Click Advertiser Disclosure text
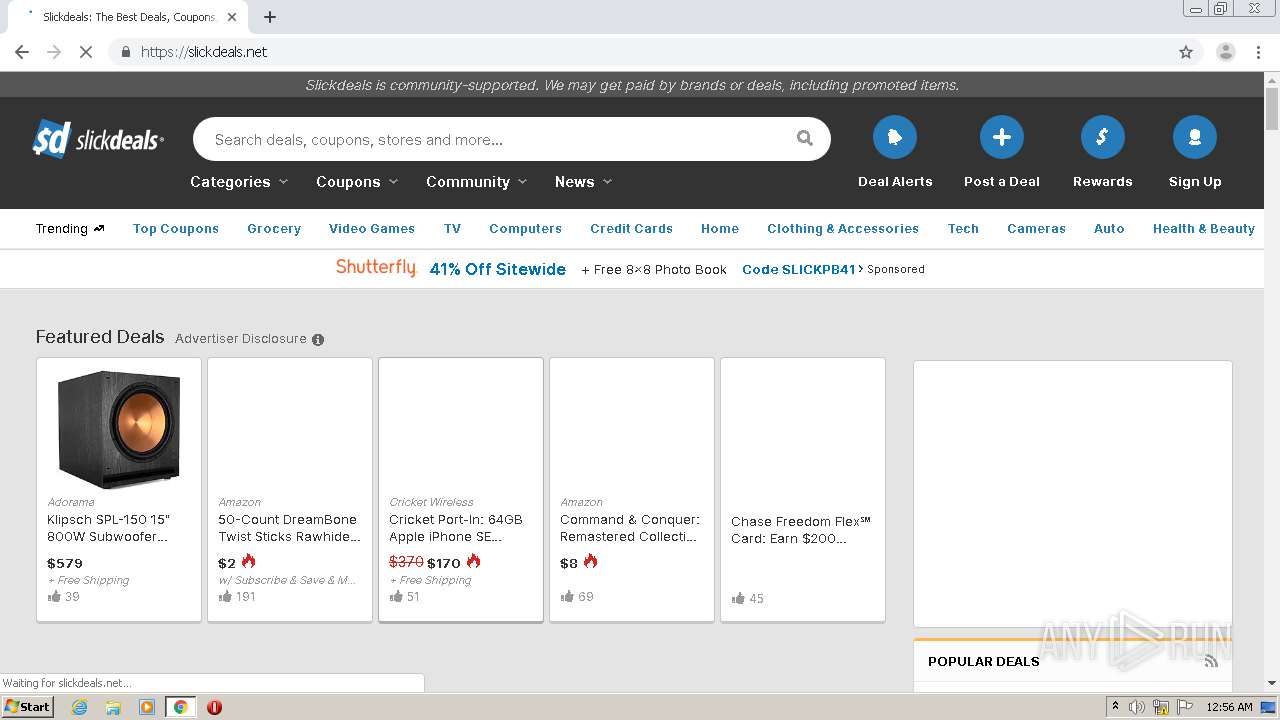Image resolution: width=1280 pixels, height=720 pixels. click(x=241, y=339)
